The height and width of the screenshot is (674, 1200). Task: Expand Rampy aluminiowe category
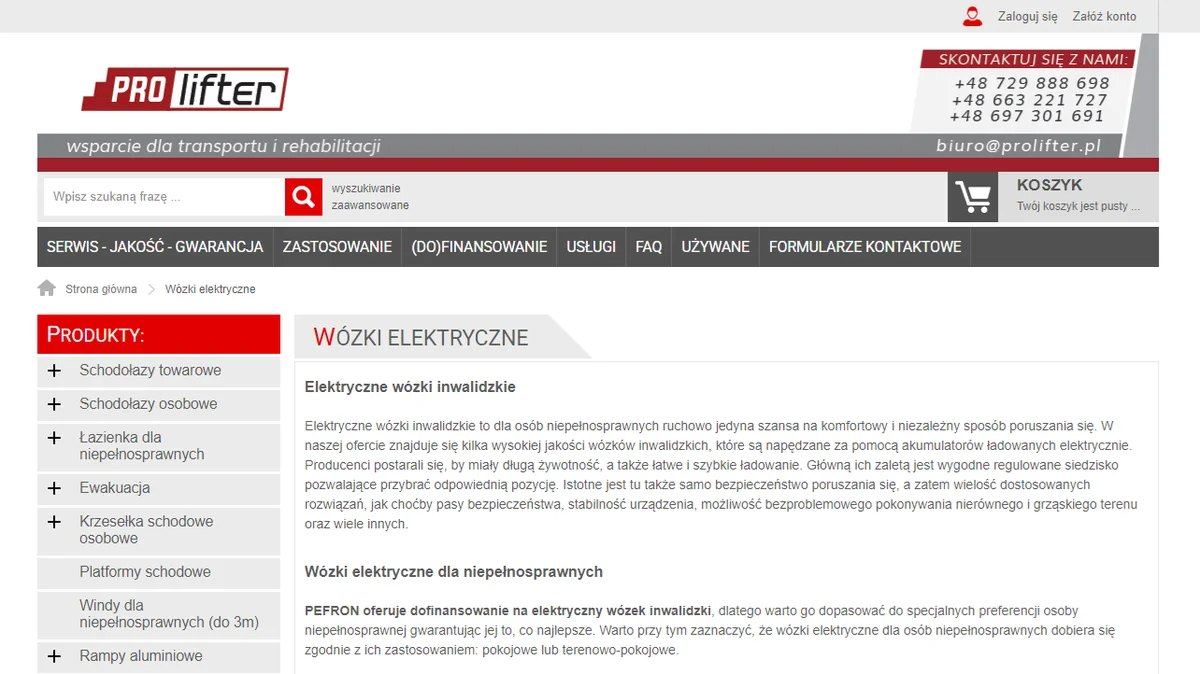click(54, 657)
